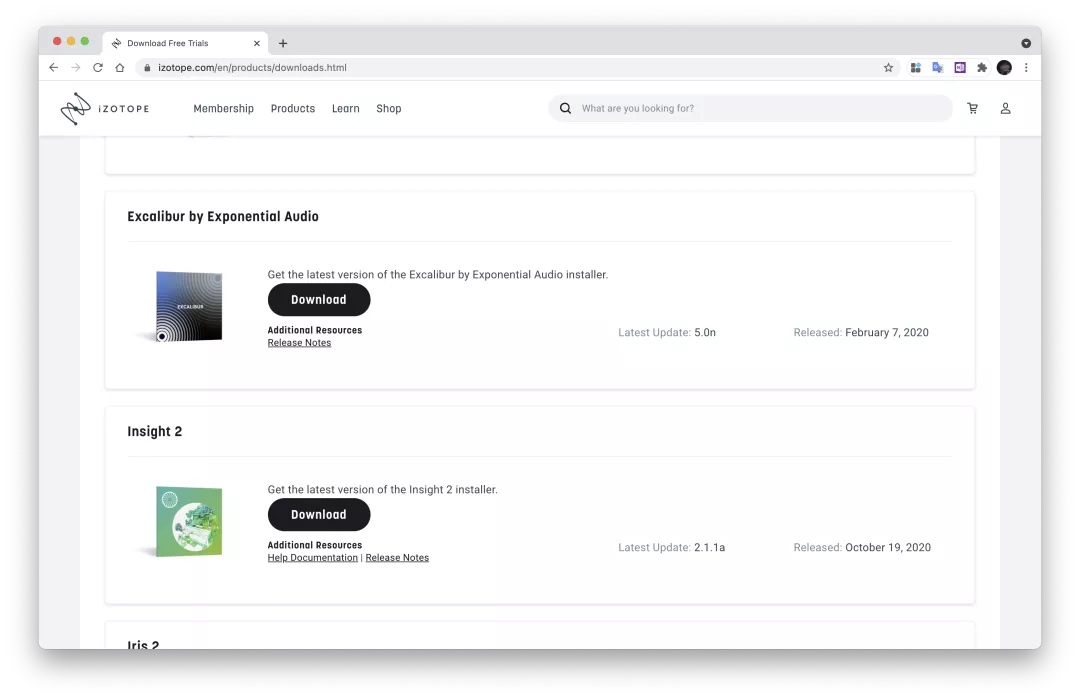Click the iZotope logo
This screenshot has width=1080, height=700.
105,108
